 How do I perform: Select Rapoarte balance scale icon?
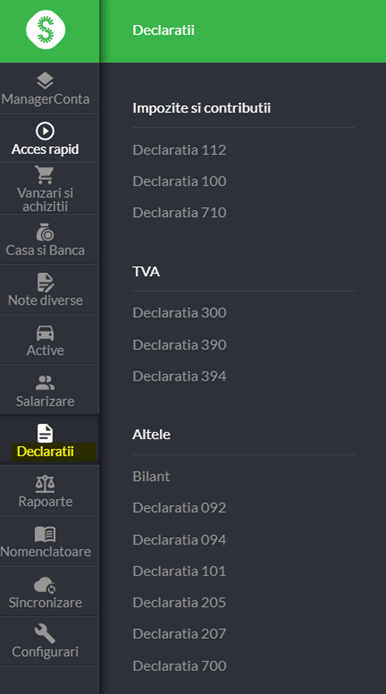pos(45,484)
